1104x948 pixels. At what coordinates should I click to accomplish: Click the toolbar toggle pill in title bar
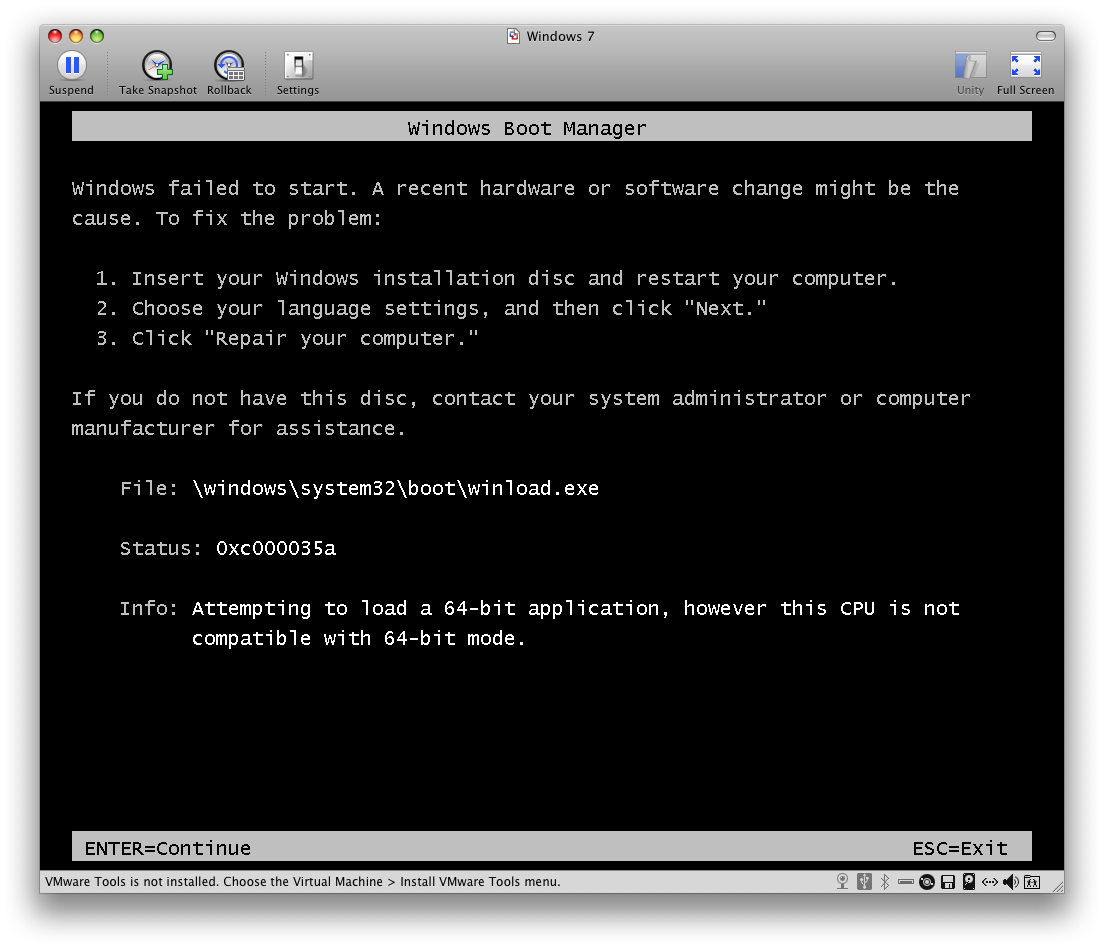tap(1046, 36)
